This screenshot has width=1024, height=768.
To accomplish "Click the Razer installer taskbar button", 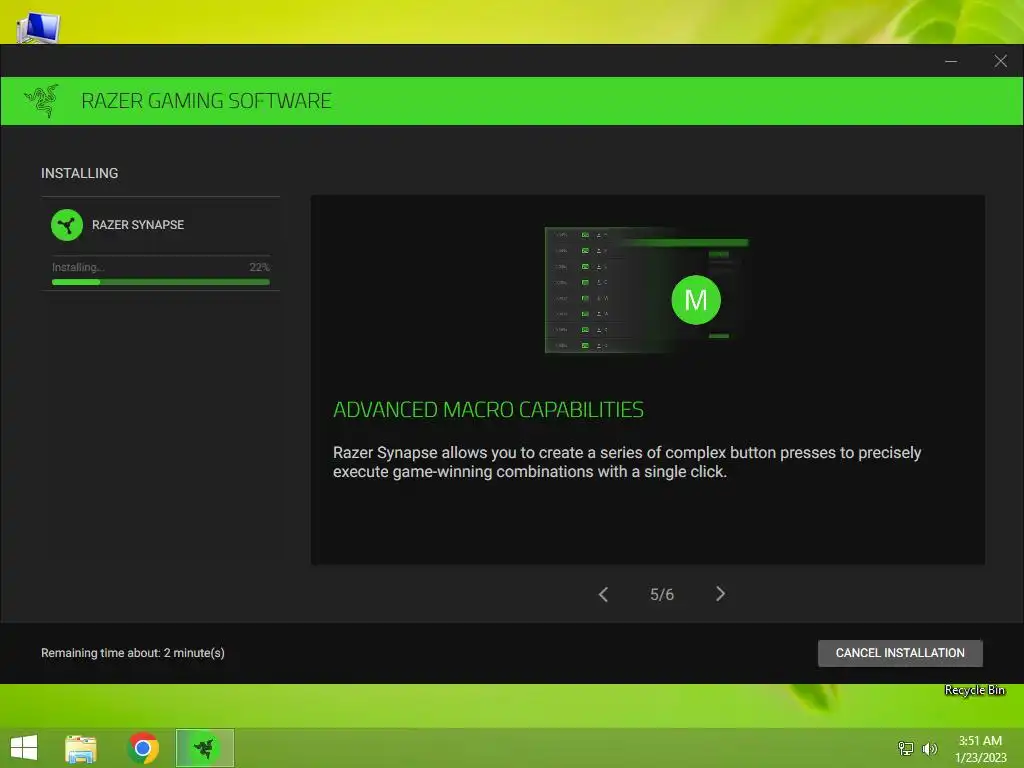I will 204,748.
